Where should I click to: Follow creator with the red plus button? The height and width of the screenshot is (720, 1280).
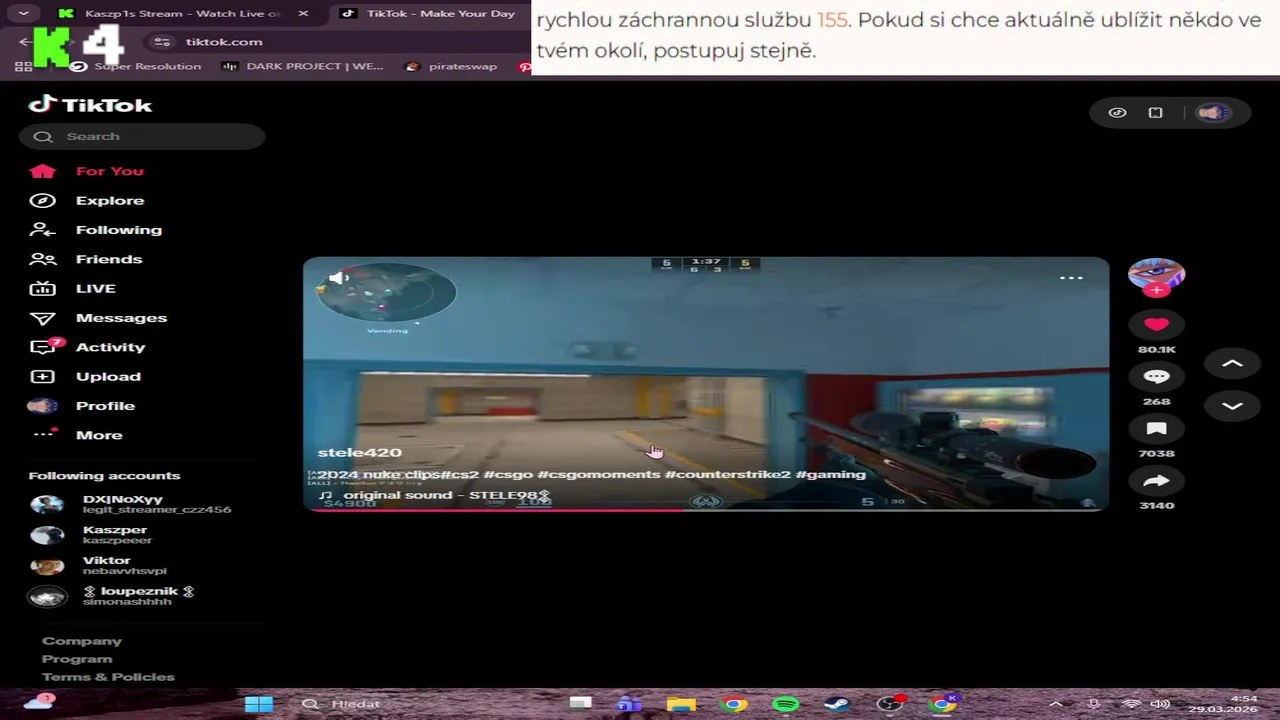[x=1156, y=290]
